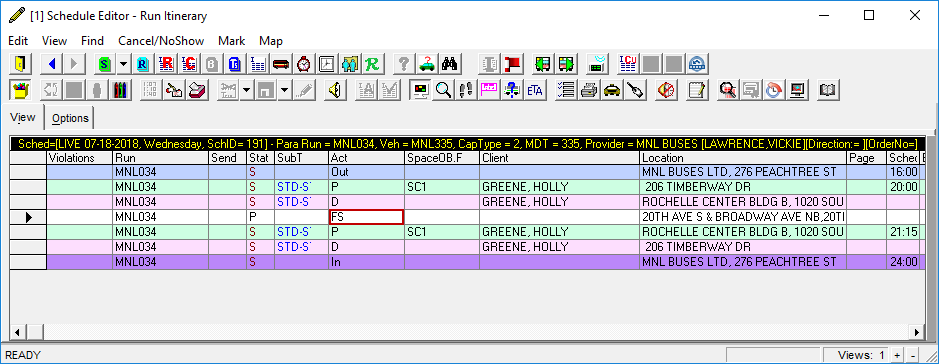Click the ETA icon

[534, 90]
